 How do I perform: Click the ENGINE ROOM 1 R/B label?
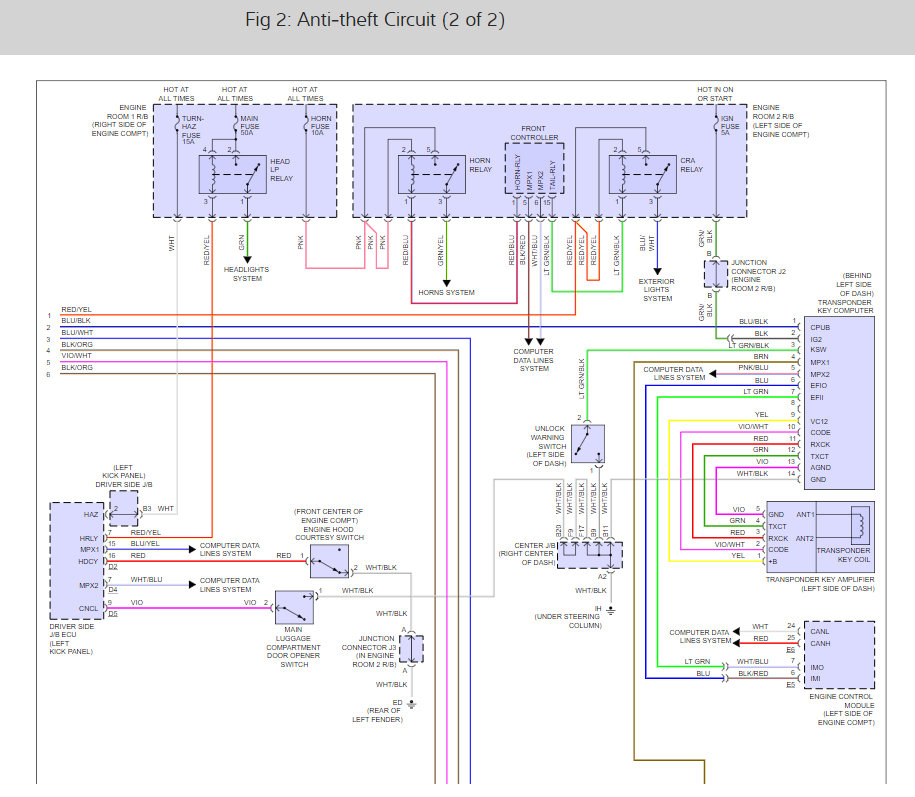127,112
